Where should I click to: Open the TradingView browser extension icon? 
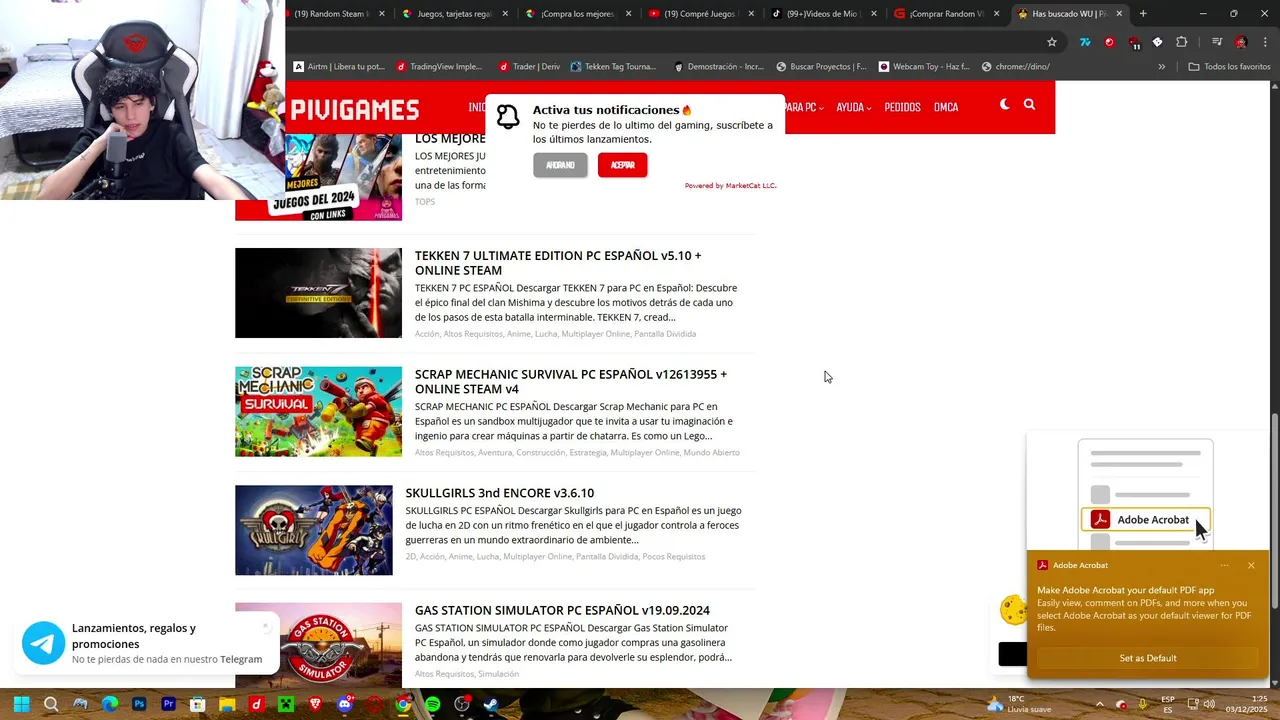coord(1085,42)
